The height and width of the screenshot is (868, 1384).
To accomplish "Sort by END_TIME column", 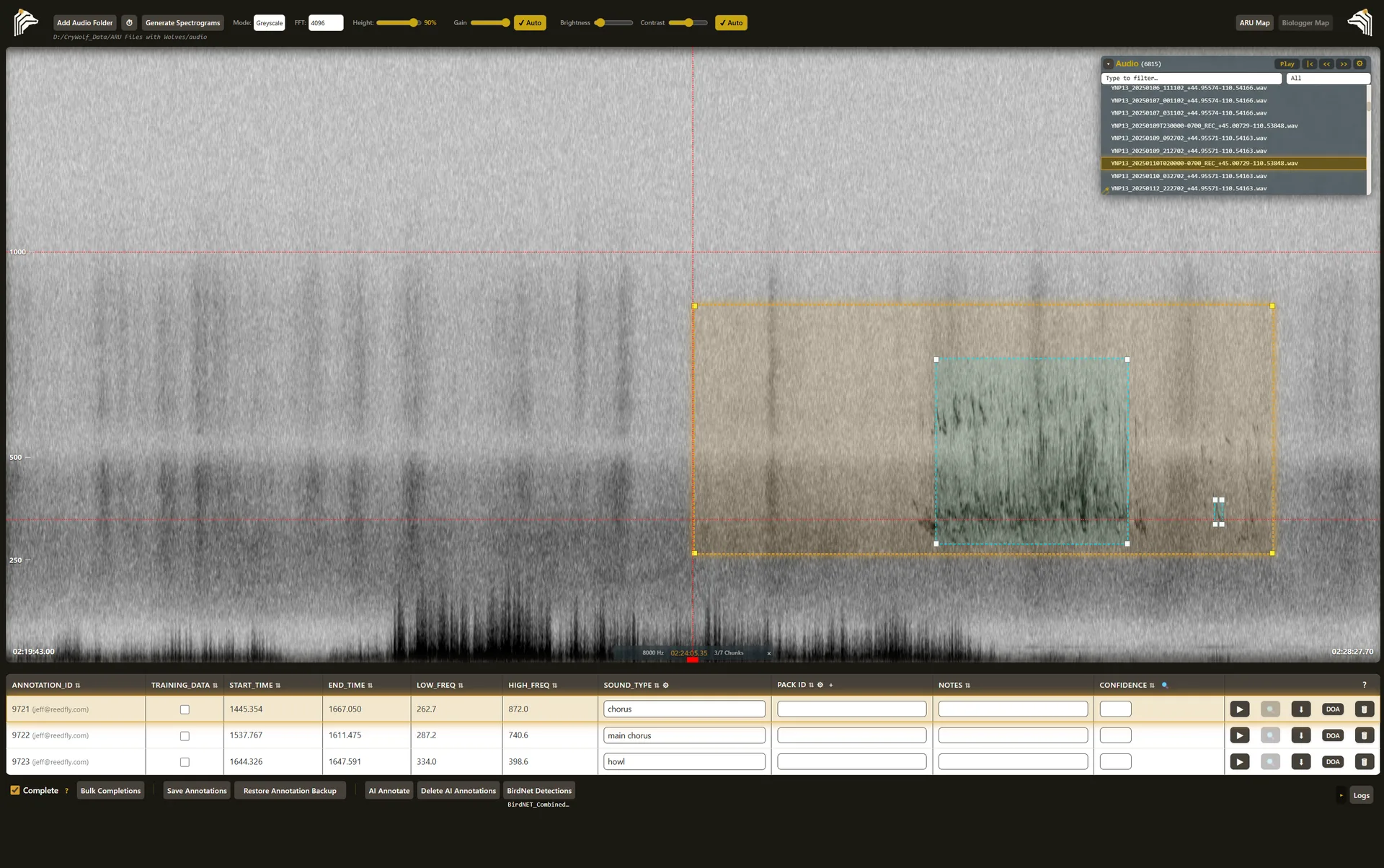I will [x=350, y=685].
